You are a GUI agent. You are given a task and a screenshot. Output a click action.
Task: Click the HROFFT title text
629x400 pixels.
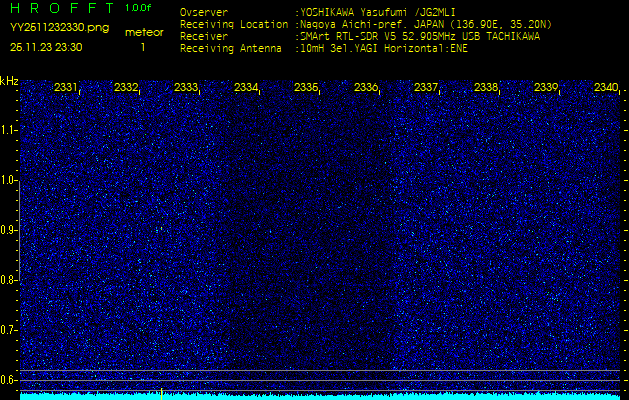click(x=61, y=9)
